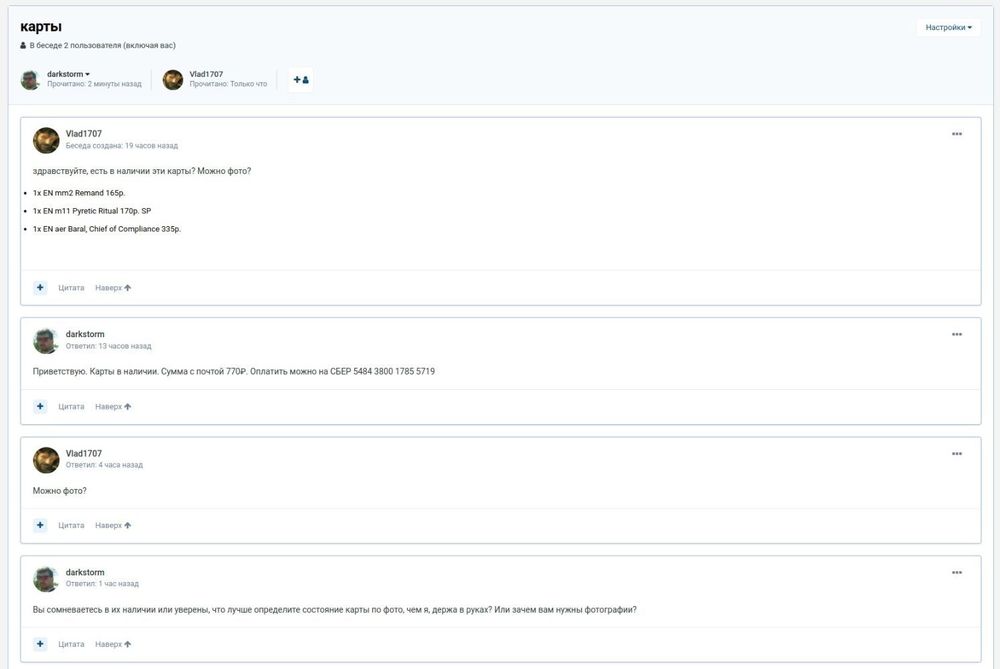Click darkstorm author name on last message
Screen dimensions: 1000x669
coord(85,572)
